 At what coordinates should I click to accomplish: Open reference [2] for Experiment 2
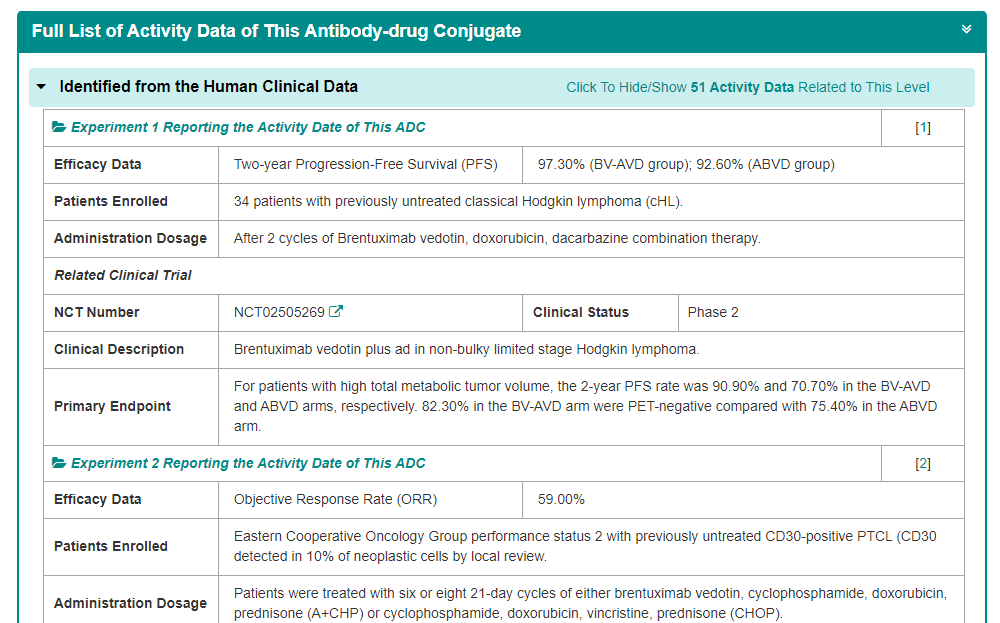pos(922,464)
